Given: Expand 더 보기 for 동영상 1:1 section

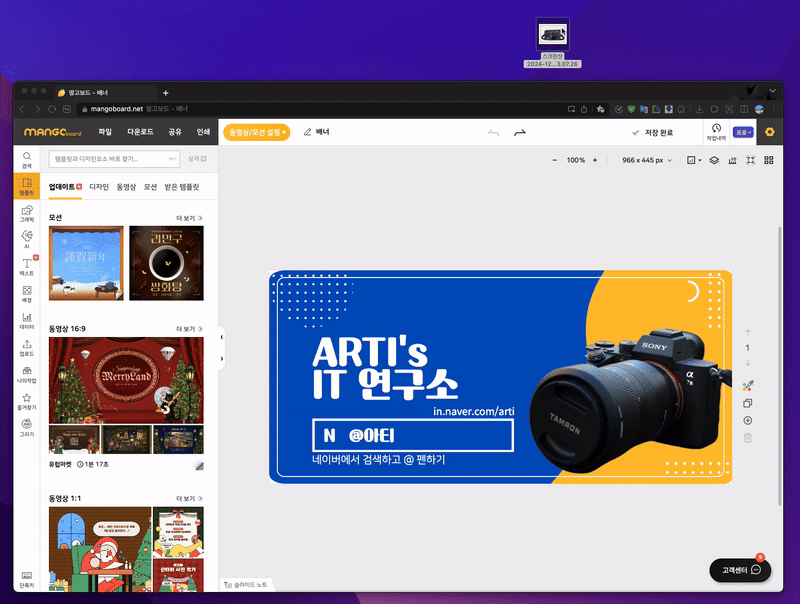Looking at the screenshot, I should point(189,498).
